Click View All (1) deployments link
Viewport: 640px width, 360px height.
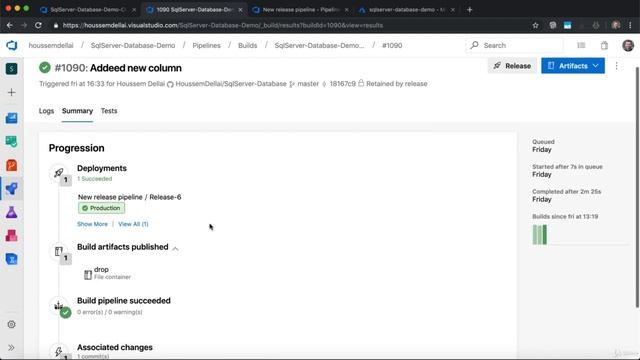pos(133,224)
